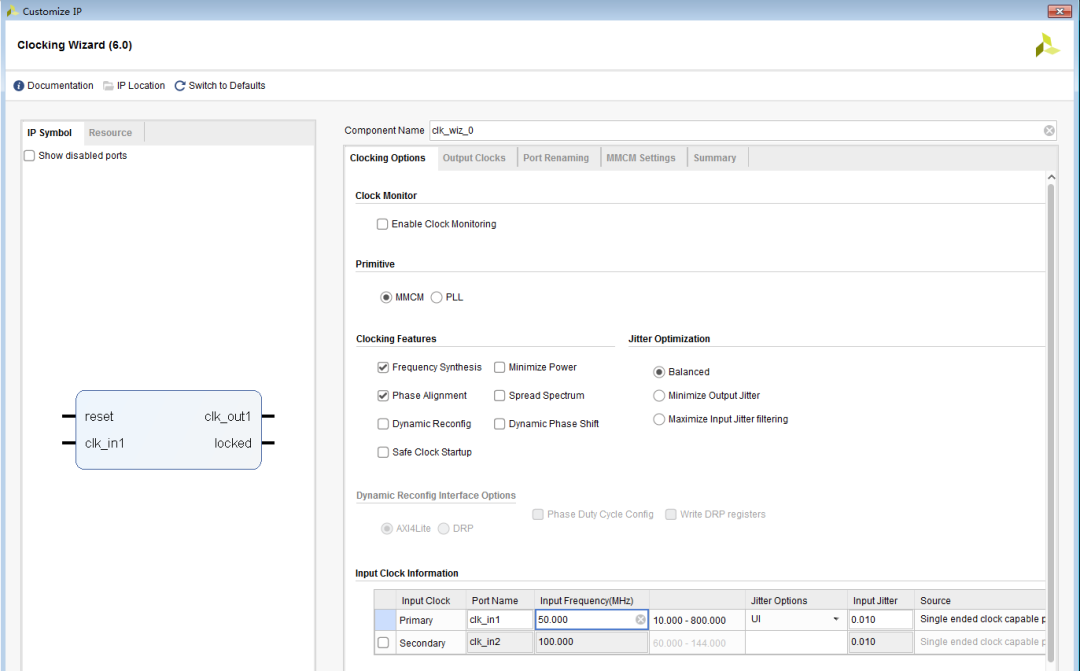
Task: Clear the Input Frequency value with its X icon
Action: (x=641, y=619)
